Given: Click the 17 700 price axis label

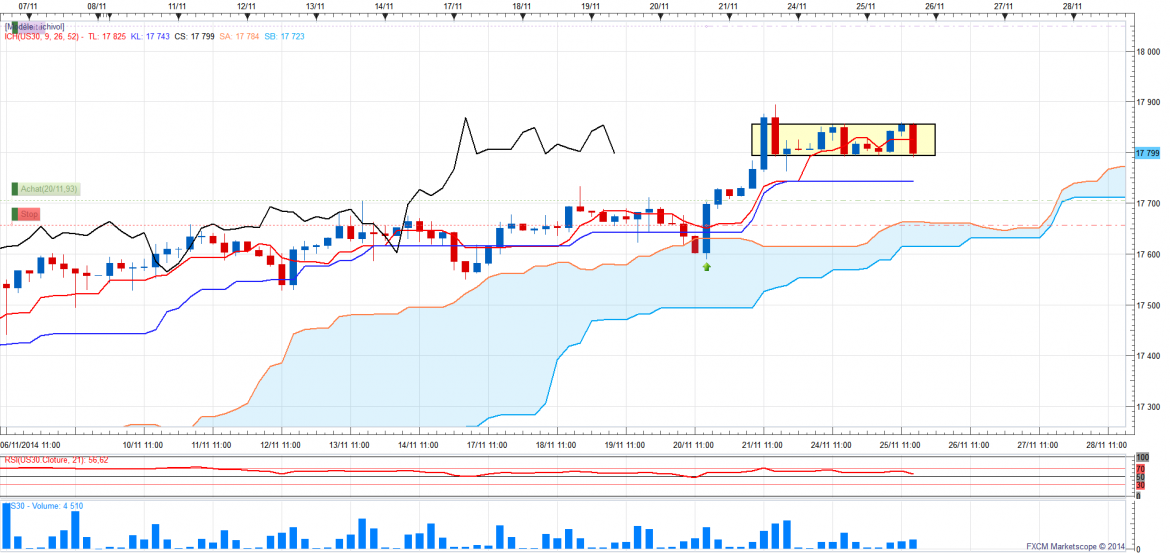Looking at the screenshot, I should (x=1148, y=204).
